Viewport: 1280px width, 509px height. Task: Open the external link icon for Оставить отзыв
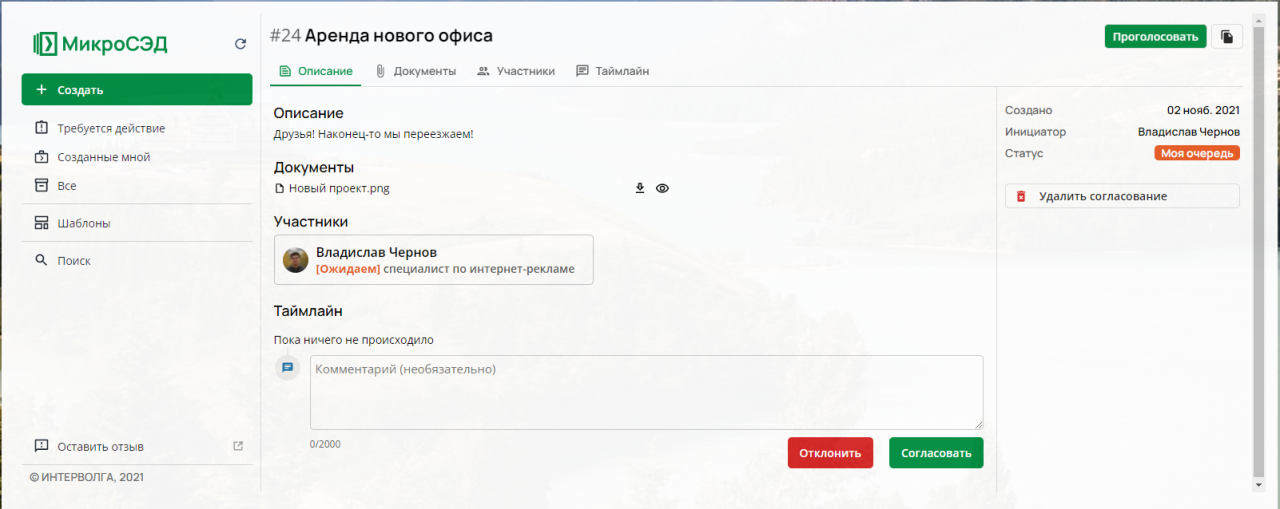(238, 446)
